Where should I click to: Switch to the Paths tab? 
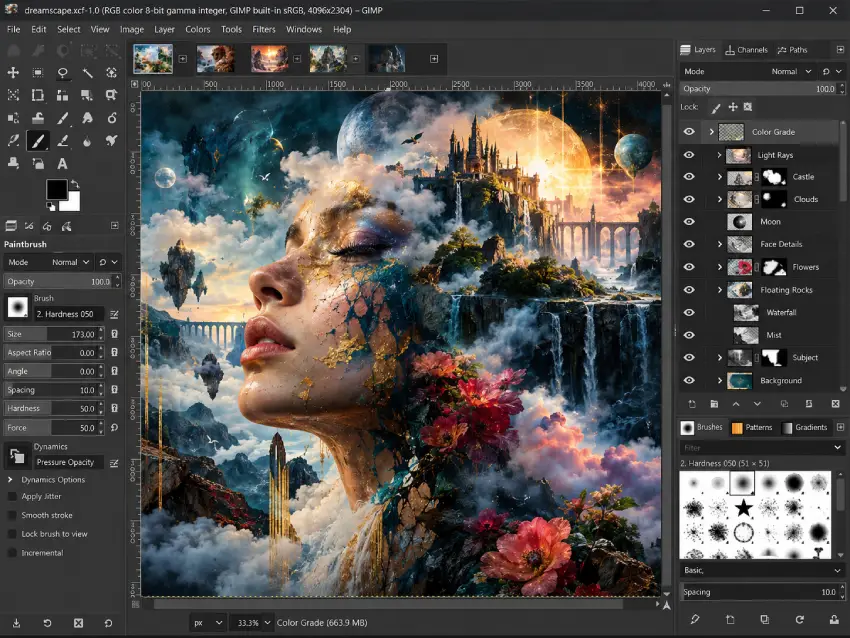[x=793, y=50]
